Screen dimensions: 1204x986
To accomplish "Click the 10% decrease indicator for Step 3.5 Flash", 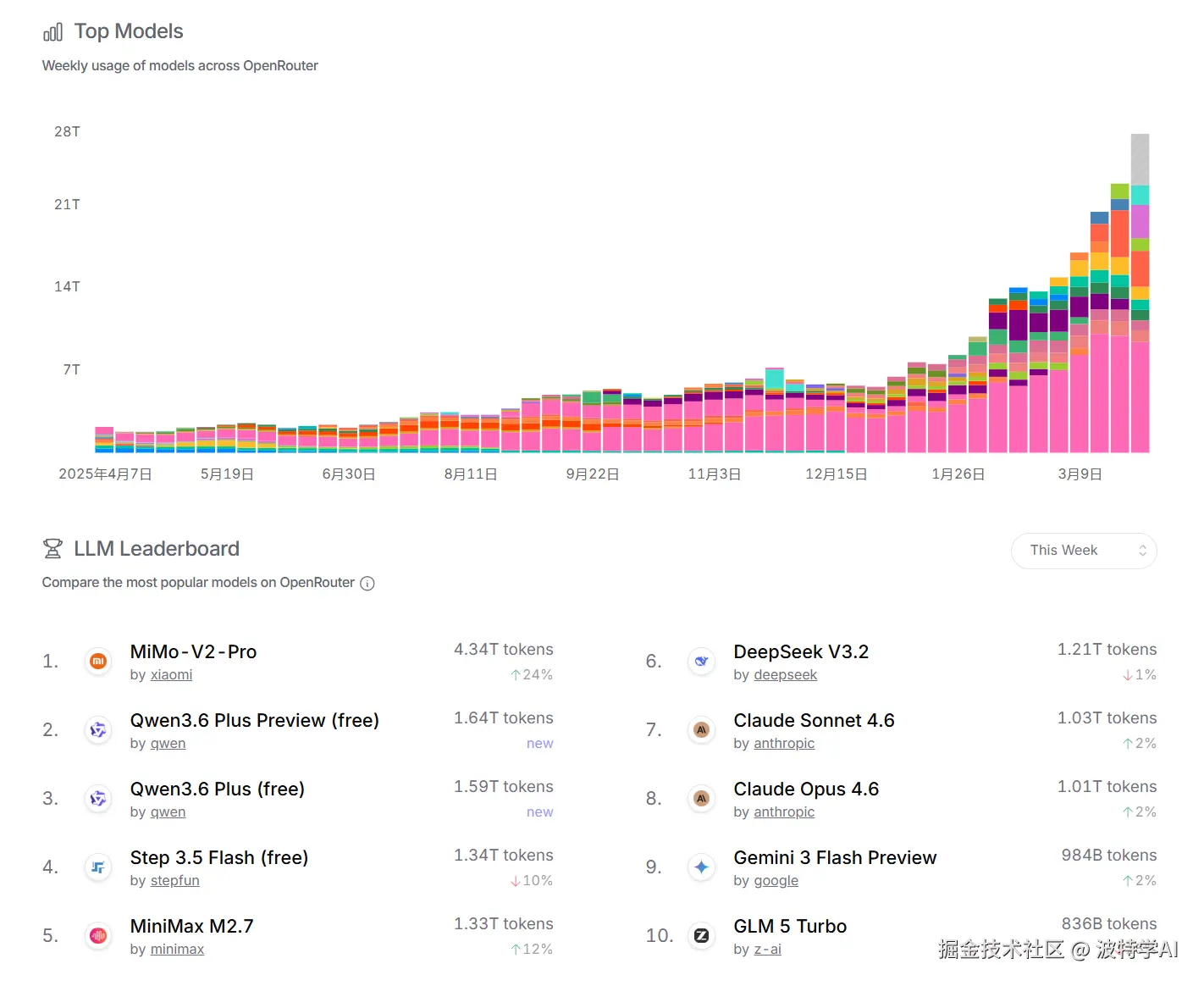I will coord(532,881).
